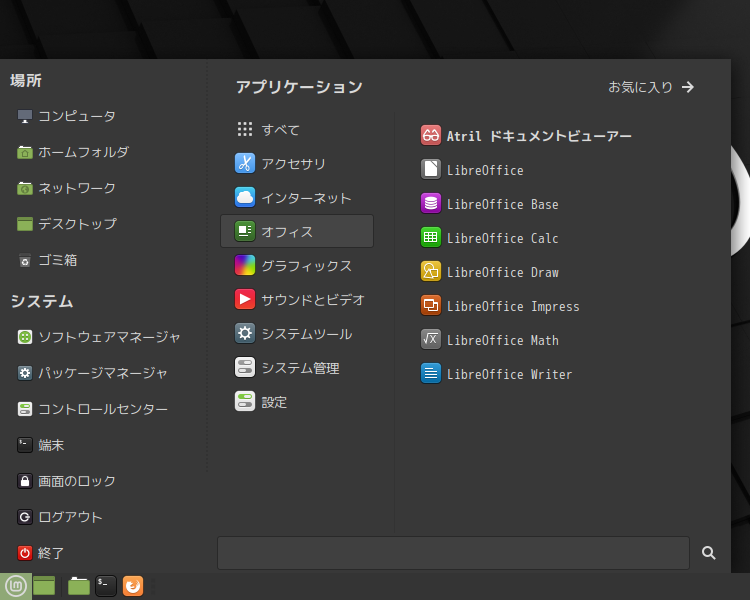Viewport: 750px width, 600px height.
Task: Open ホームフォルダ folder icon
Action: pos(25,152)
